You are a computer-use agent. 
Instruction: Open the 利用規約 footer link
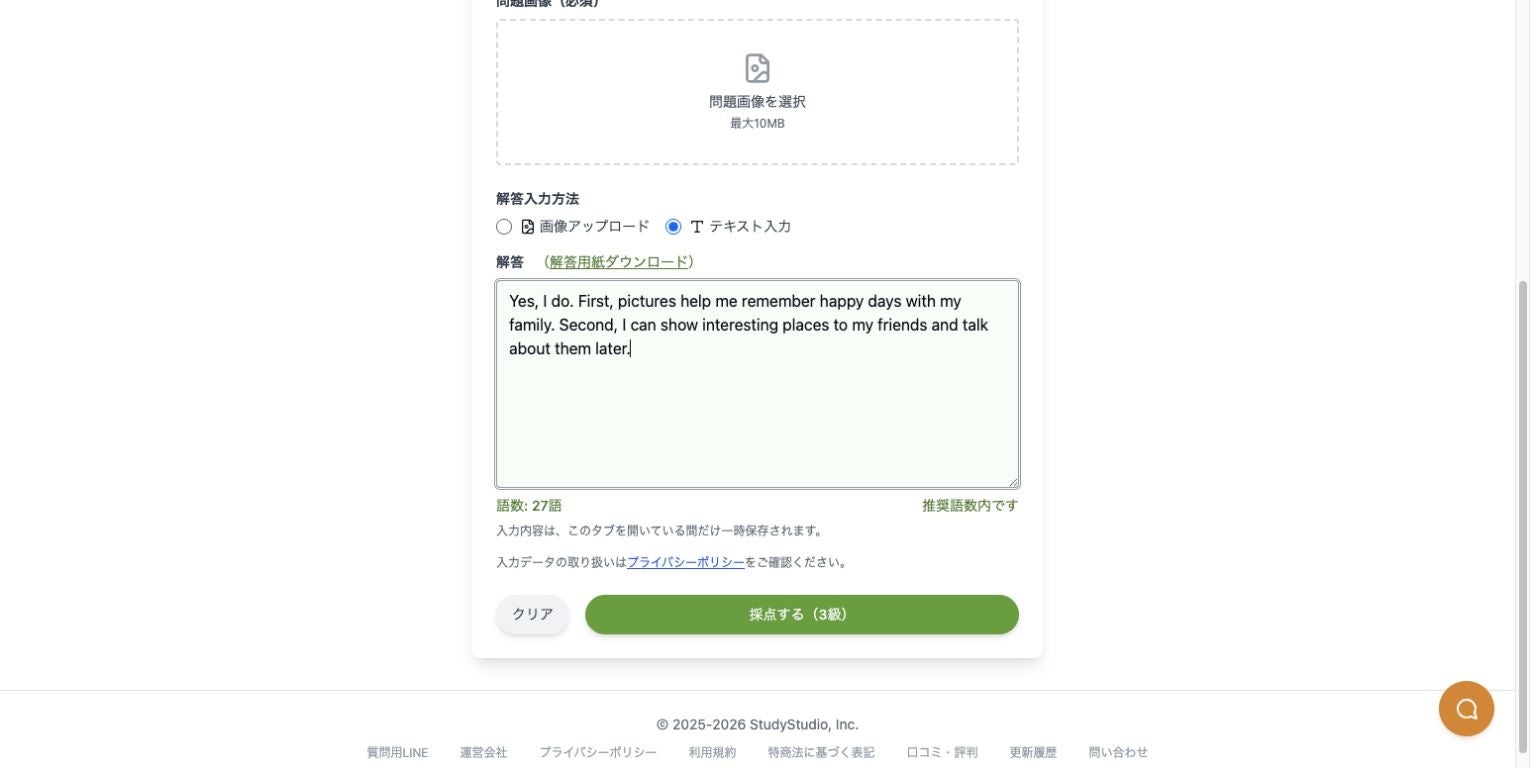point(712,752)
